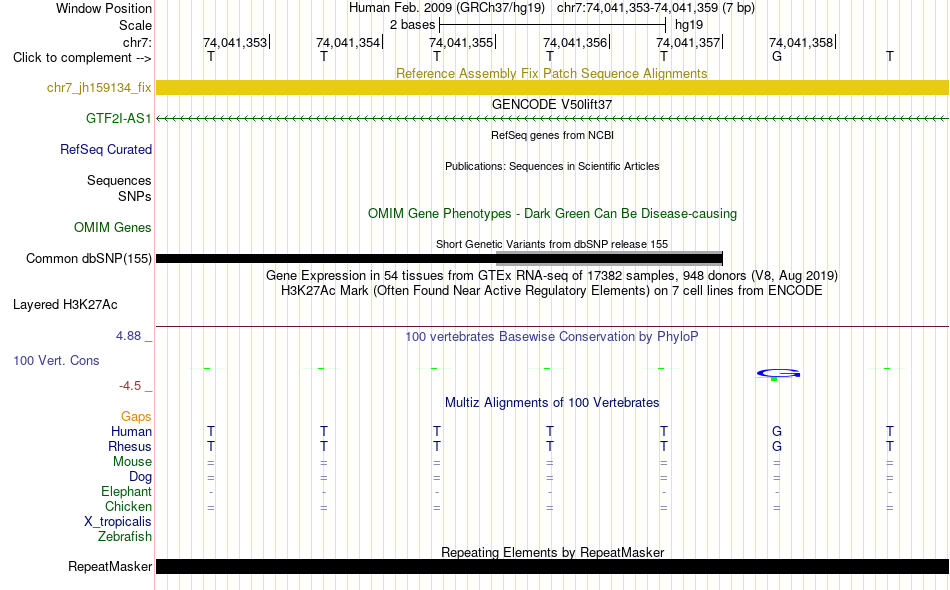Click the Gaps row label
950x590 pixels.
click(136, 417)
